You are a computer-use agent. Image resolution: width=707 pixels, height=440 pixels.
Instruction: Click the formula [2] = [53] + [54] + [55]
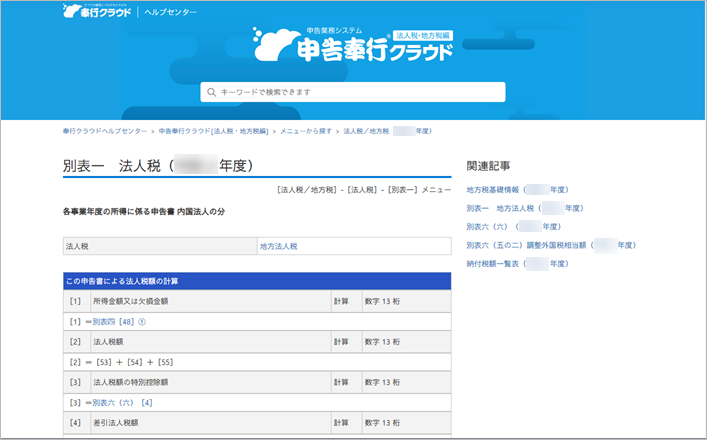pos(121,362)
